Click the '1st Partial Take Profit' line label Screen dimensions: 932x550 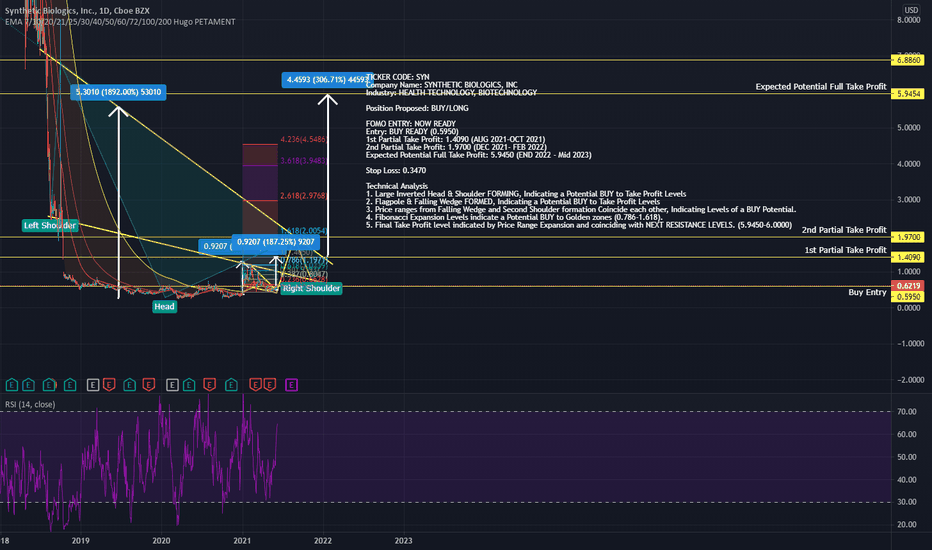pyautogui.click(x=845, y=250)
